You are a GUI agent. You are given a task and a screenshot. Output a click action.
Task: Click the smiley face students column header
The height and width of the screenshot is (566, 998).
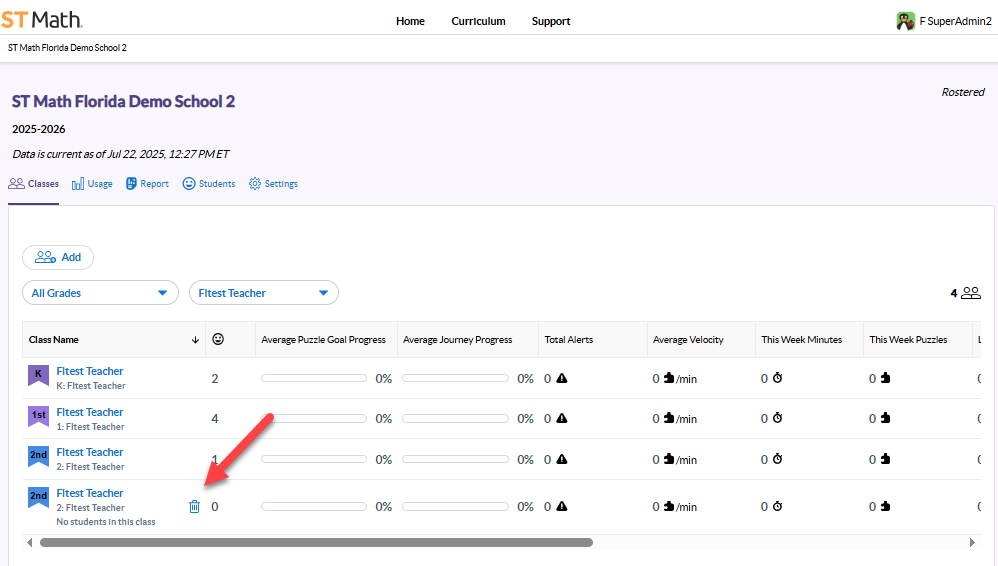pyautogui.click(x=218, y=340)
